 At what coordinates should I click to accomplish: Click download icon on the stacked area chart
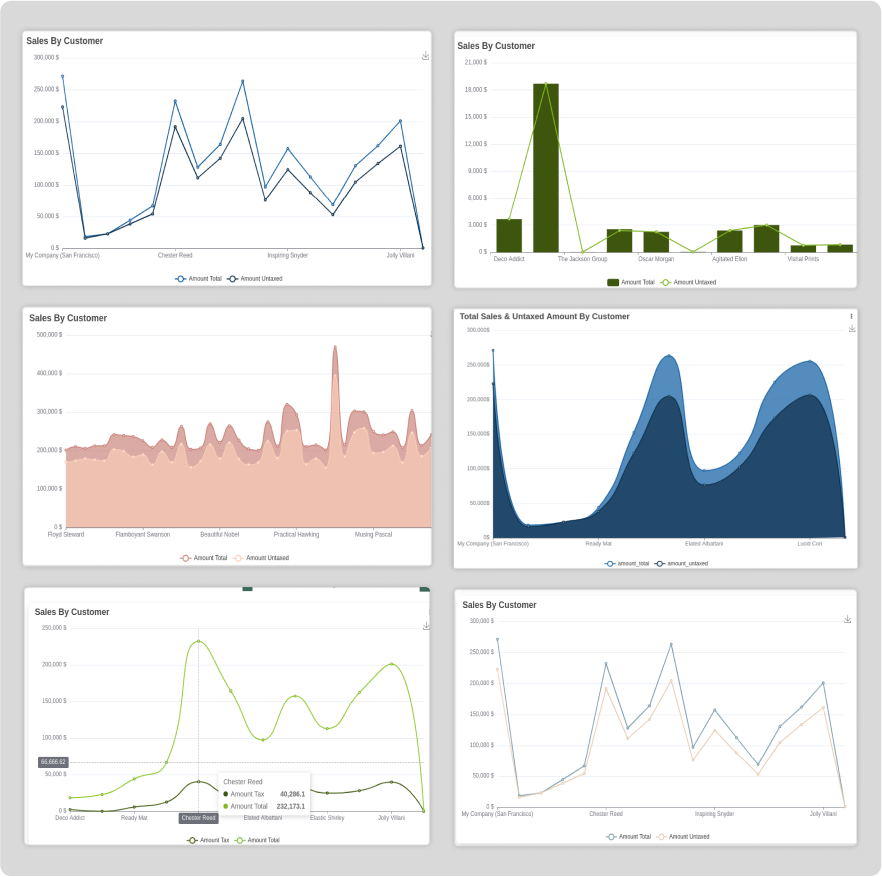click(851, 328)
